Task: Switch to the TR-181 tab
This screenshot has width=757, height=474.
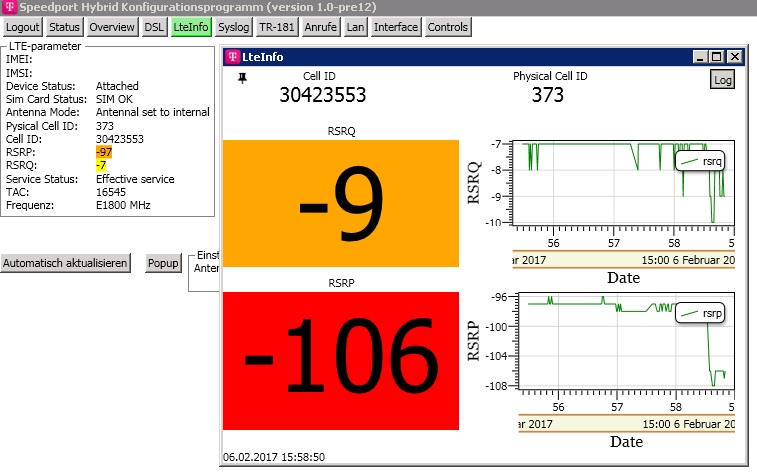Action: (277, 27)
